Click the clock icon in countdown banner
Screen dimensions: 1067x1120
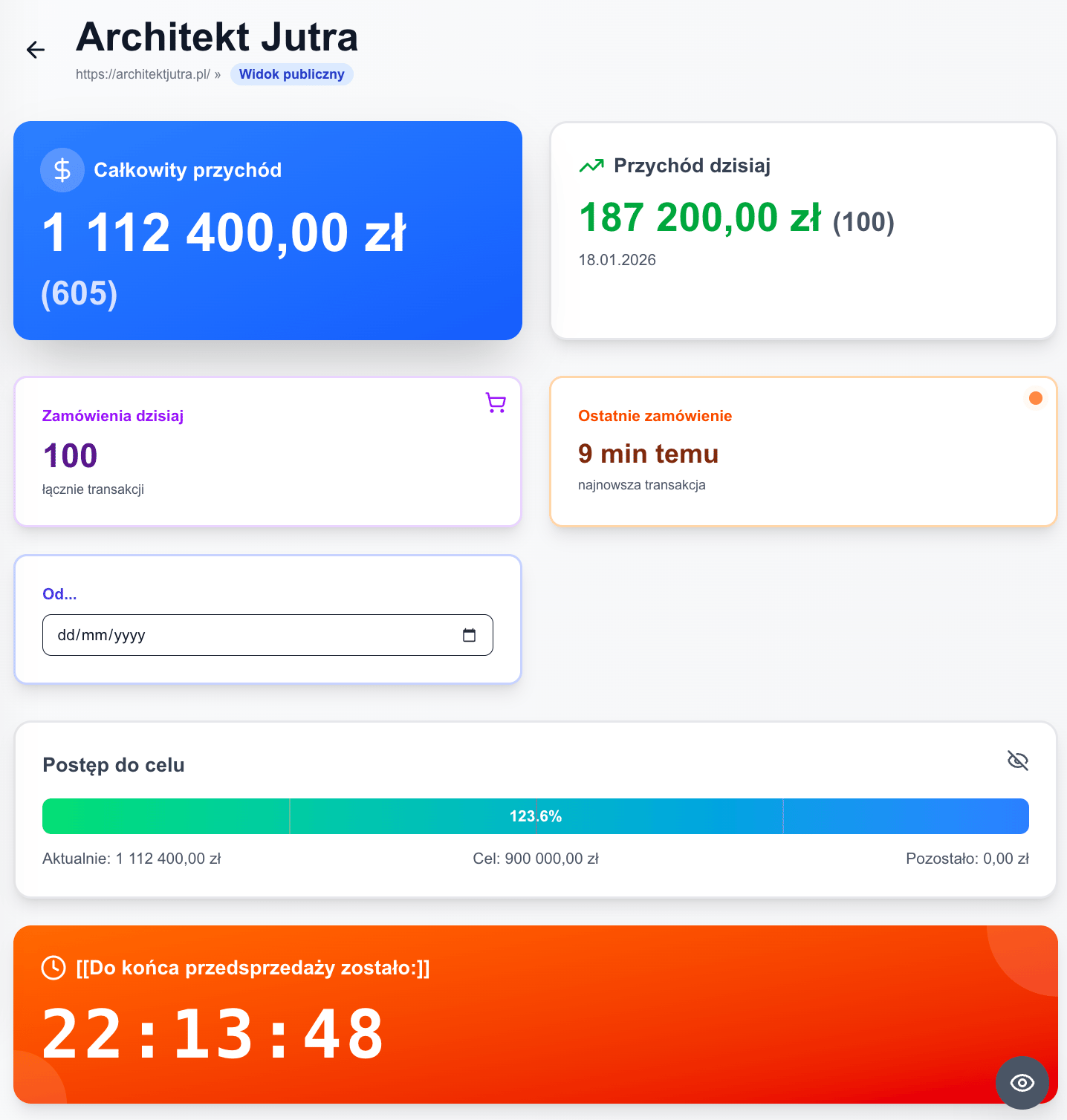click(x=53, y=968)
